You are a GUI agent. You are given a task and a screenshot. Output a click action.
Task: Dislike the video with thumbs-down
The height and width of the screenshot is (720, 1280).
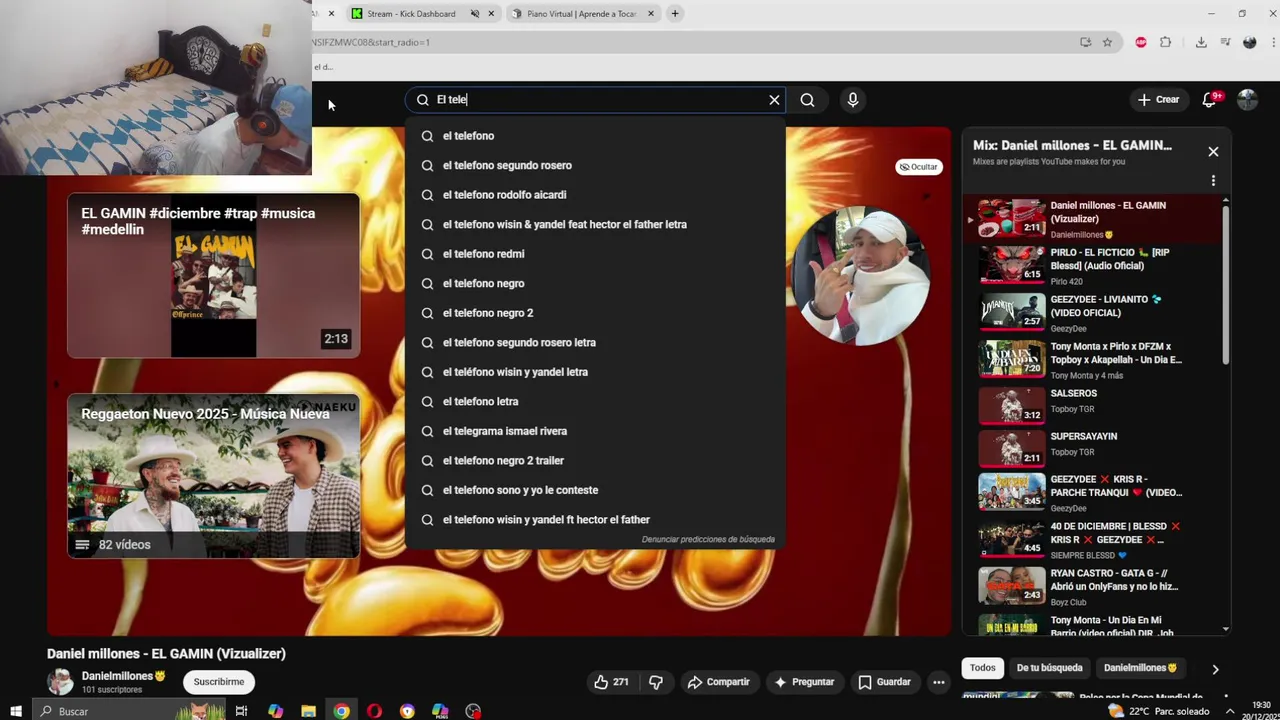pos(656,682)
